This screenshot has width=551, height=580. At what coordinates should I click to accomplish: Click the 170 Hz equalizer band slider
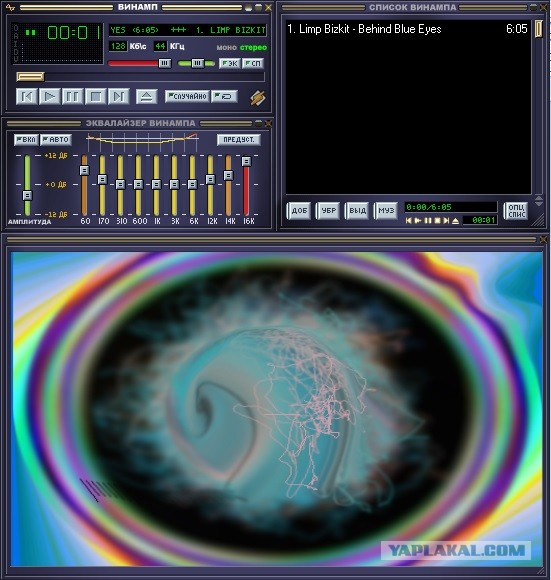tap(102, 185)
